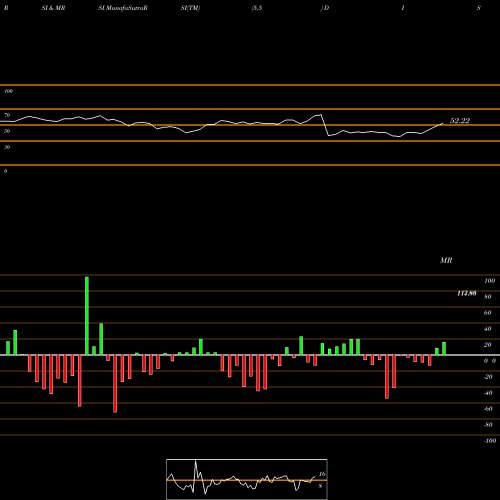
Task: Click the RSI axis label 30
Action: click(7, 147)
